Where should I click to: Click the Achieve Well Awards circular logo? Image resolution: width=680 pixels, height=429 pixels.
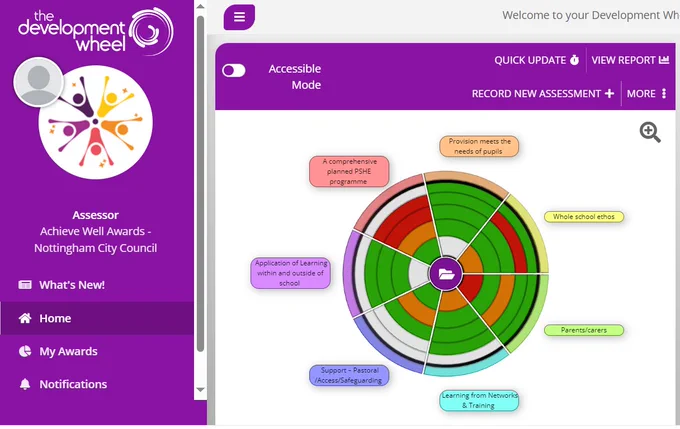tap(95, 122)
